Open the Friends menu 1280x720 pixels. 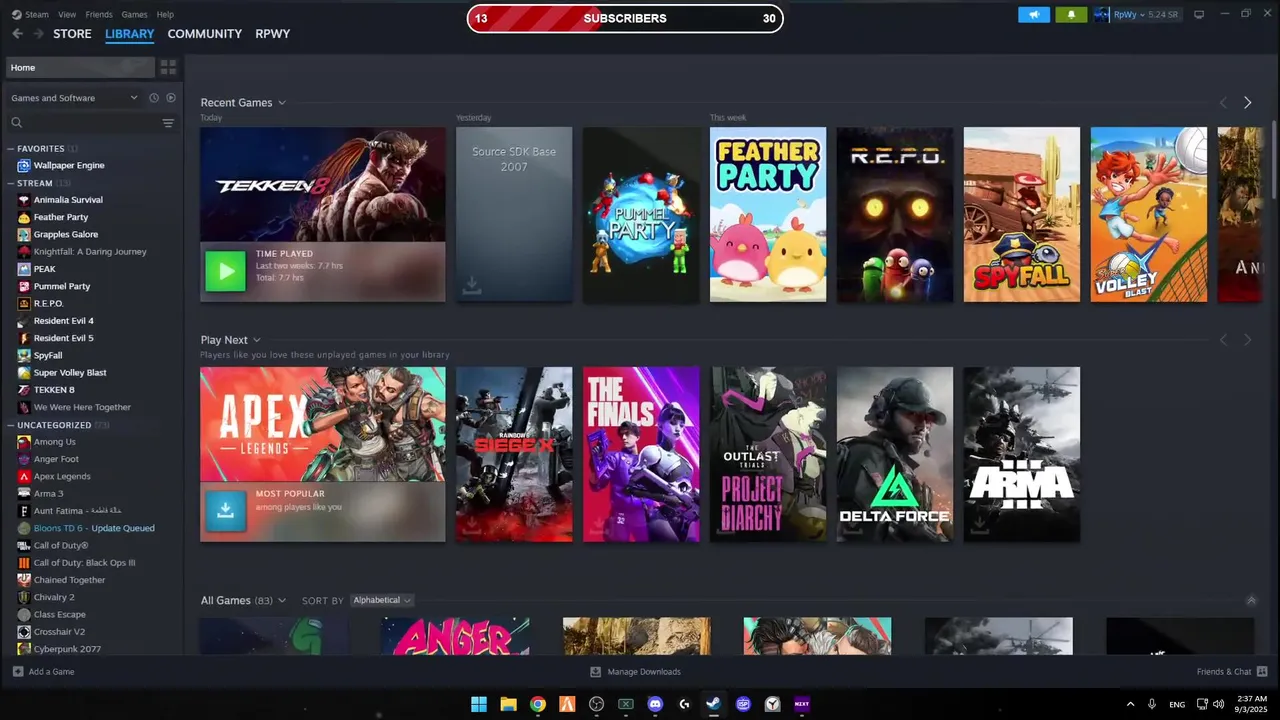coord(99,15)
